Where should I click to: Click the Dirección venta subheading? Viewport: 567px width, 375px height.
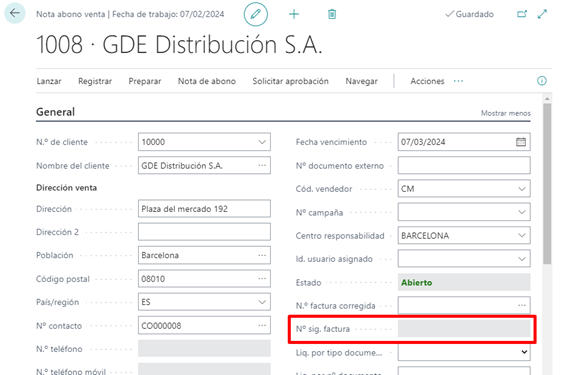click(67, 188)
